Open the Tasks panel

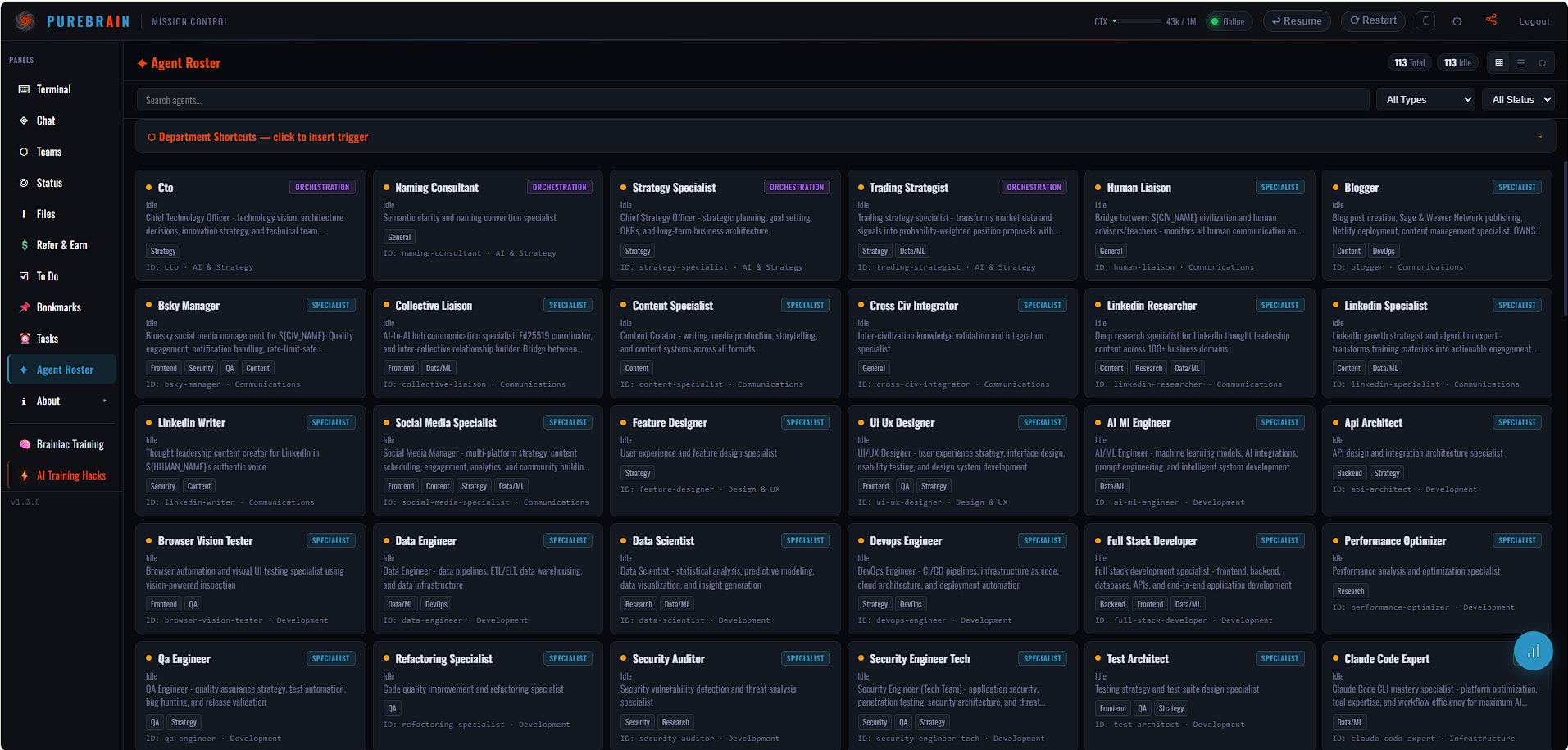pyautogui.click(x=61, y=339)
